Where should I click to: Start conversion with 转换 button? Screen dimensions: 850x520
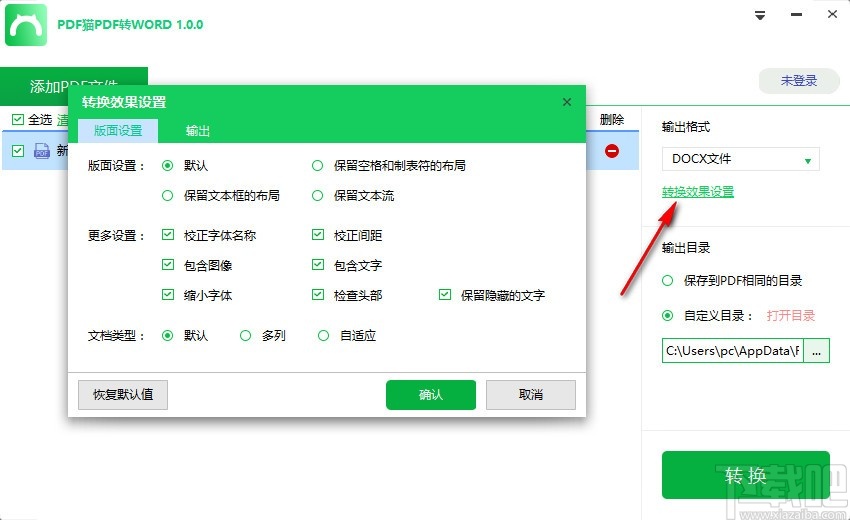(746, 475)
